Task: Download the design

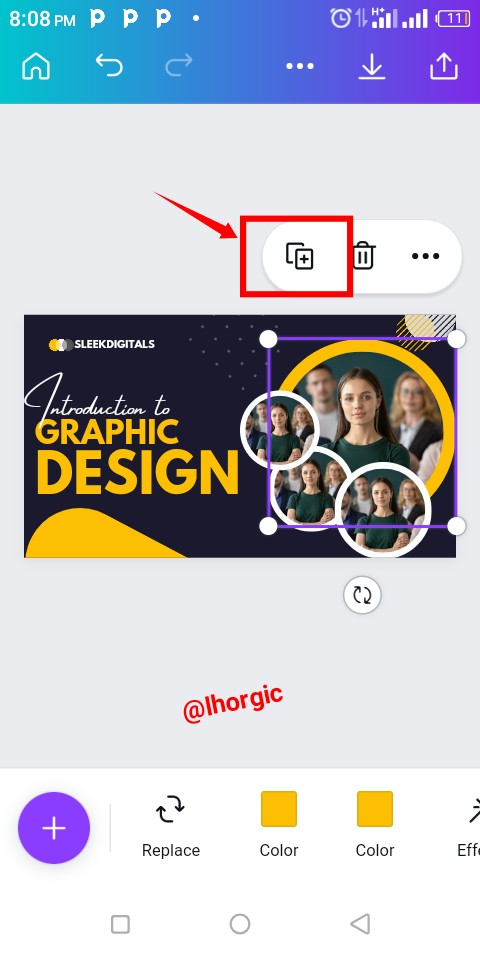Action: point(372,66)
